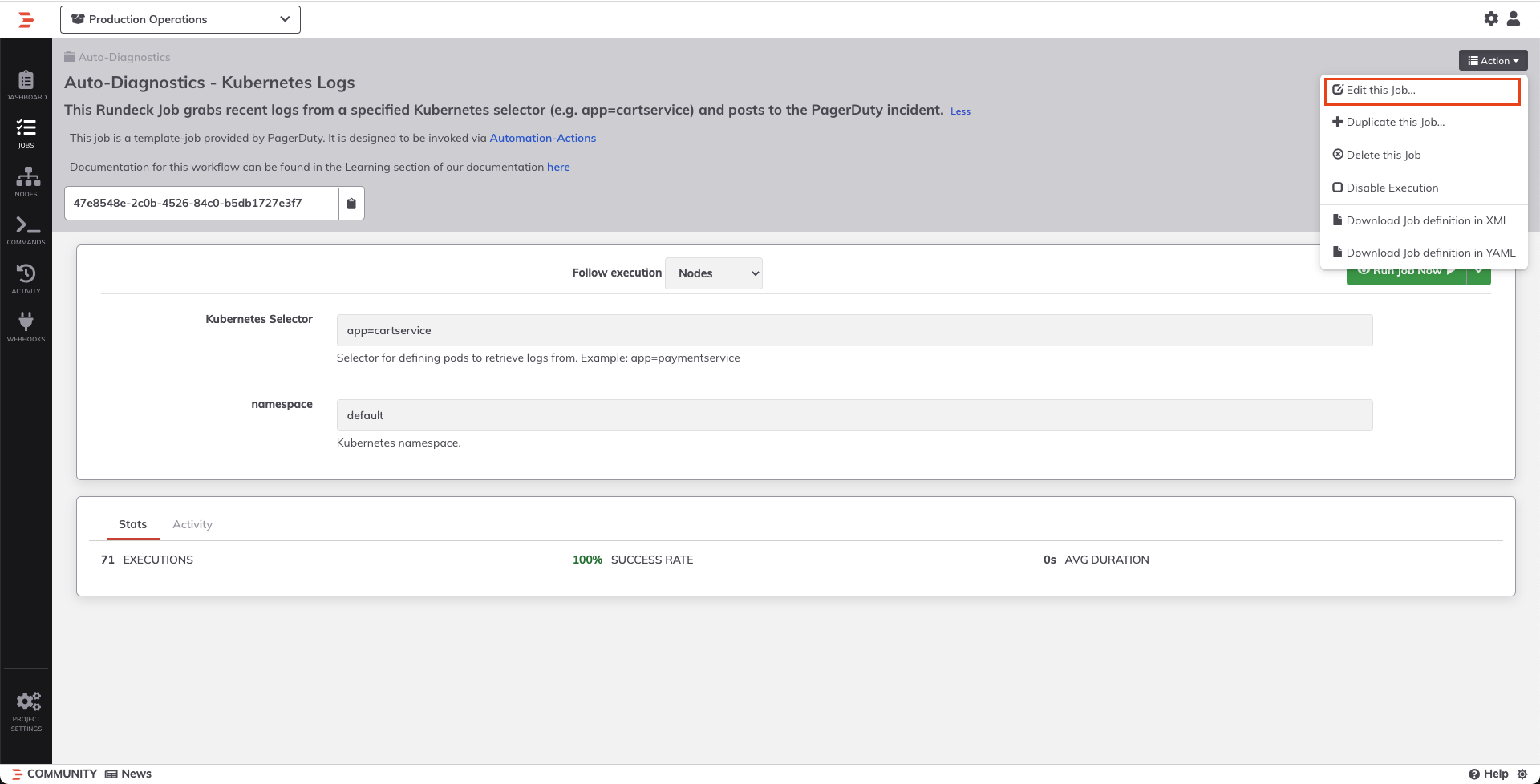Download Job definition in YAML

tap(1424, 253)
